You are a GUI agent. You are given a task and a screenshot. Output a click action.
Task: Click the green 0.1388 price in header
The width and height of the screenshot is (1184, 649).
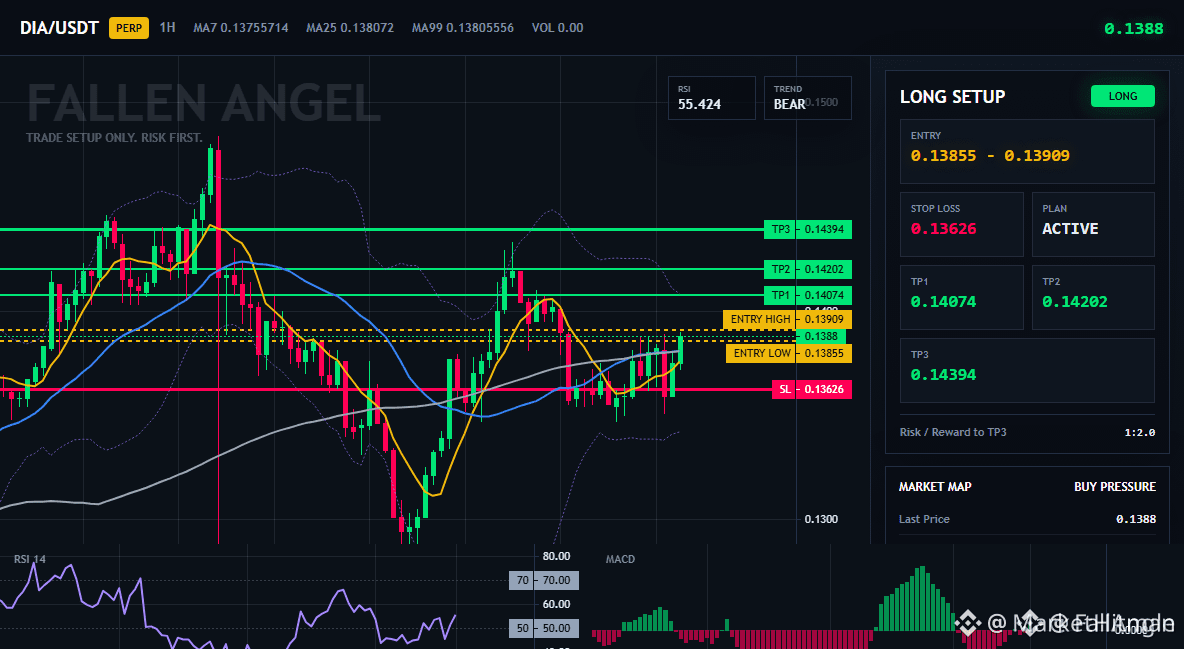coord(1133,29)
